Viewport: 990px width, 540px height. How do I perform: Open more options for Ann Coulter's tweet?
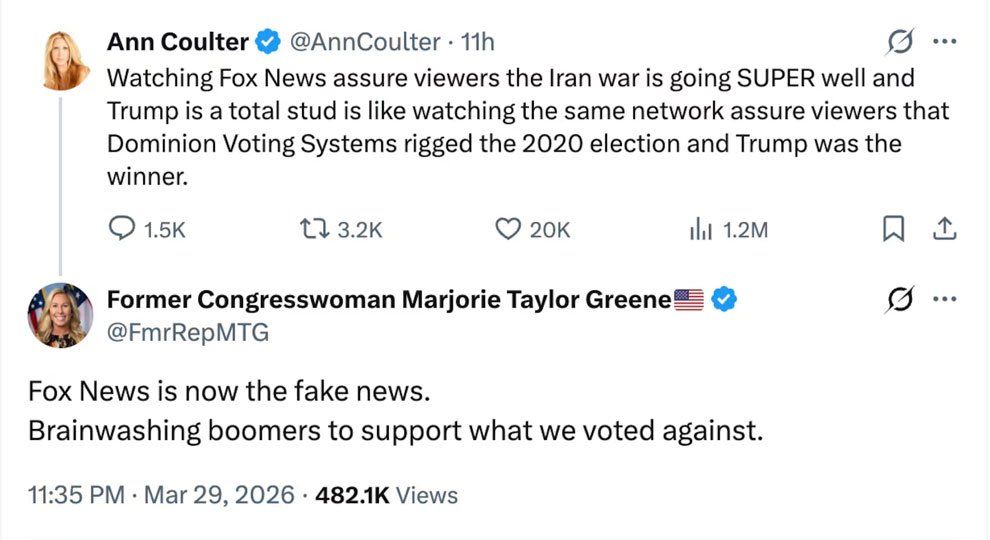point(943,42)
